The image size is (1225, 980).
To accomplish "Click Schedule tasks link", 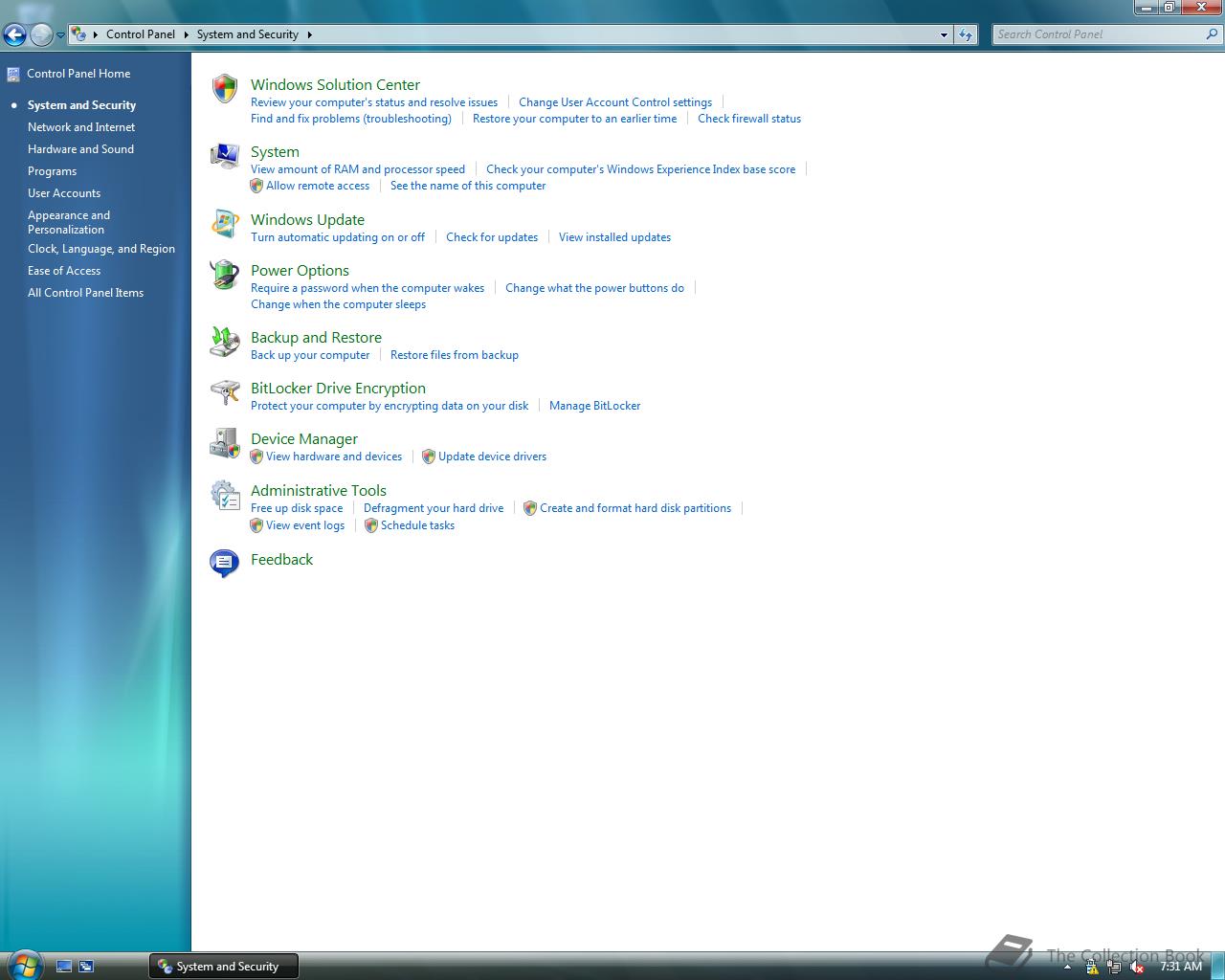I will [x=417, y=525].
